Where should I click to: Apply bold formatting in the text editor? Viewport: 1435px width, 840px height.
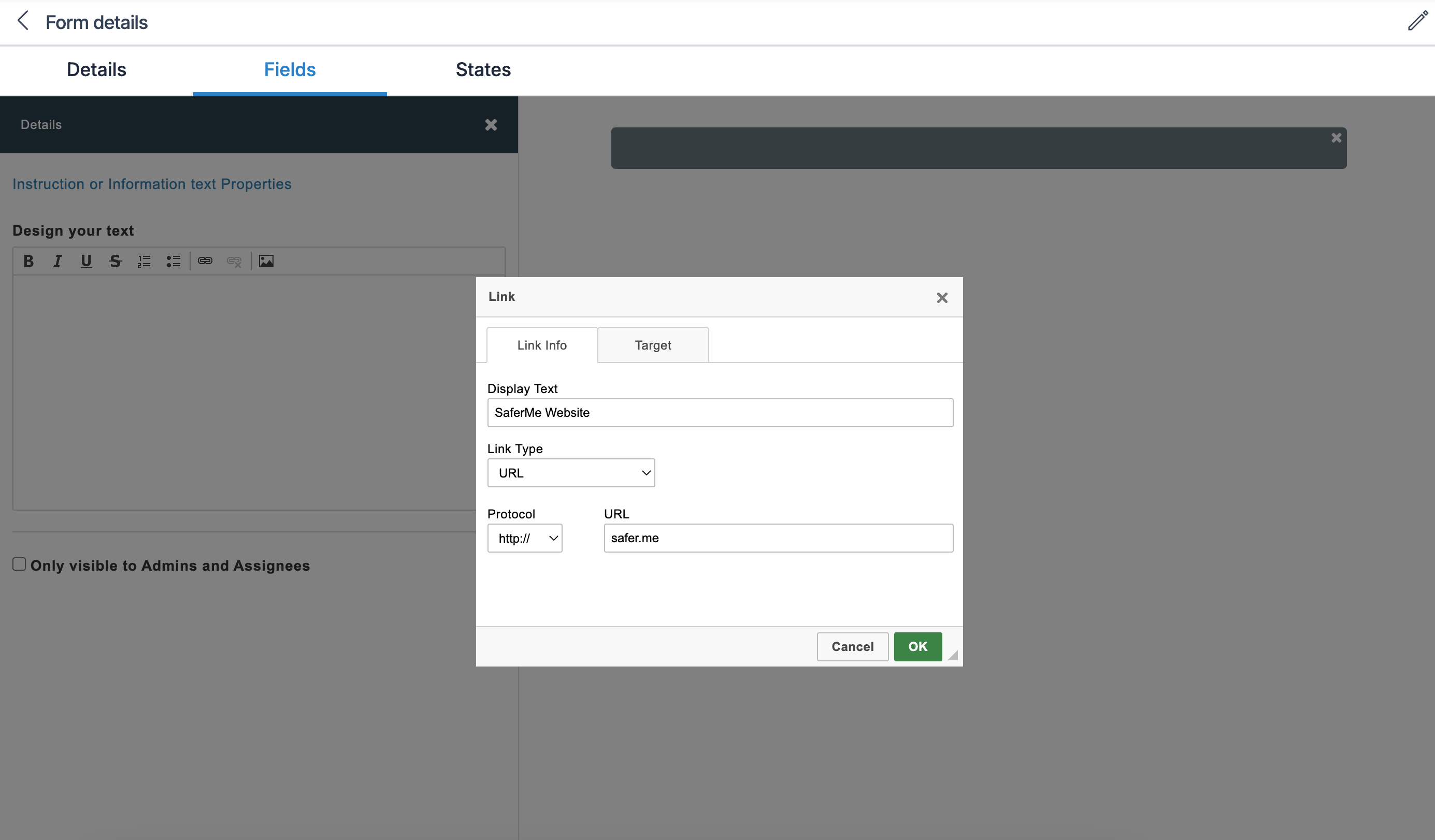click(x=28, y=260)
